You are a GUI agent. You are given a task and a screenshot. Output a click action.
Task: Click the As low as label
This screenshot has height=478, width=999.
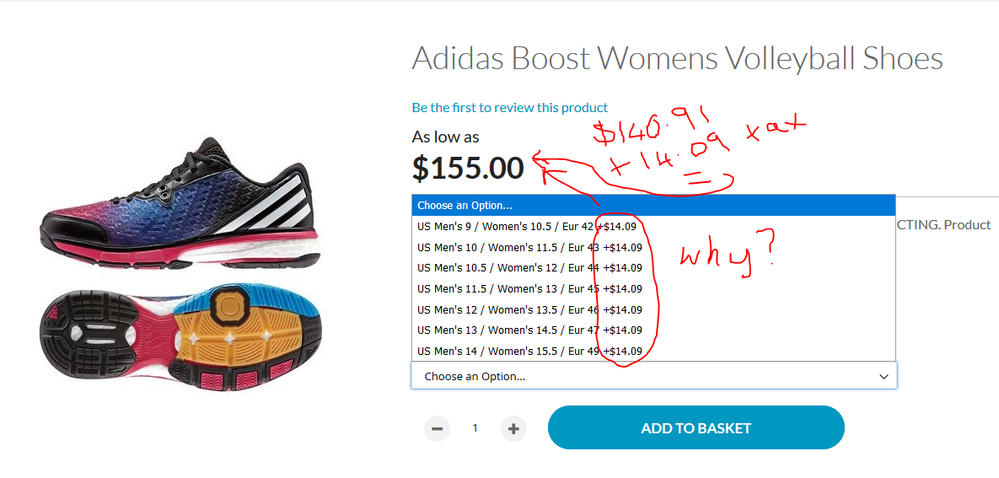pyautogui.click(x=445, y=137)
